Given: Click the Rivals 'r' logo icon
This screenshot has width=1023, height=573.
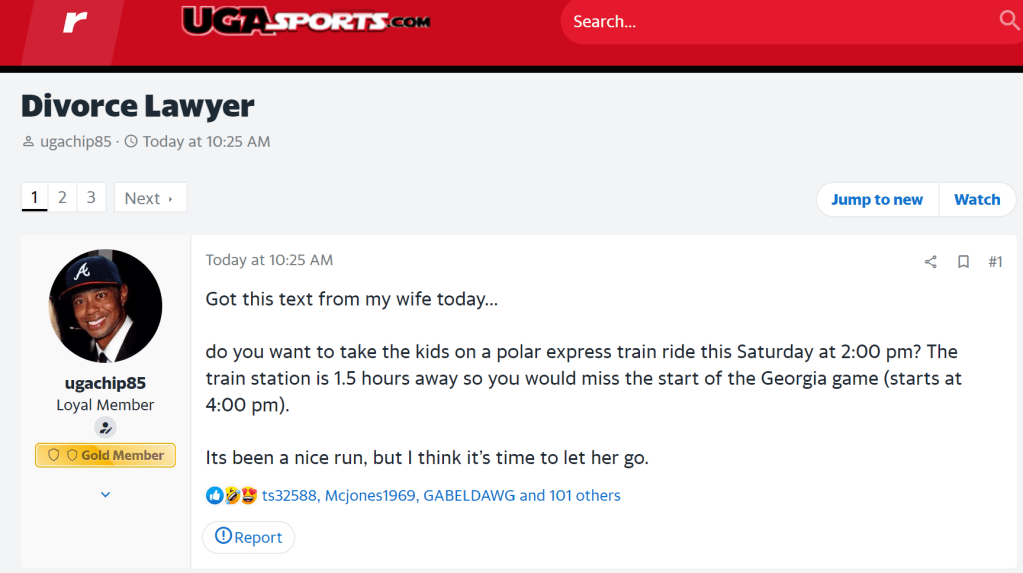Looking at the screenshot, I should 75,22.
